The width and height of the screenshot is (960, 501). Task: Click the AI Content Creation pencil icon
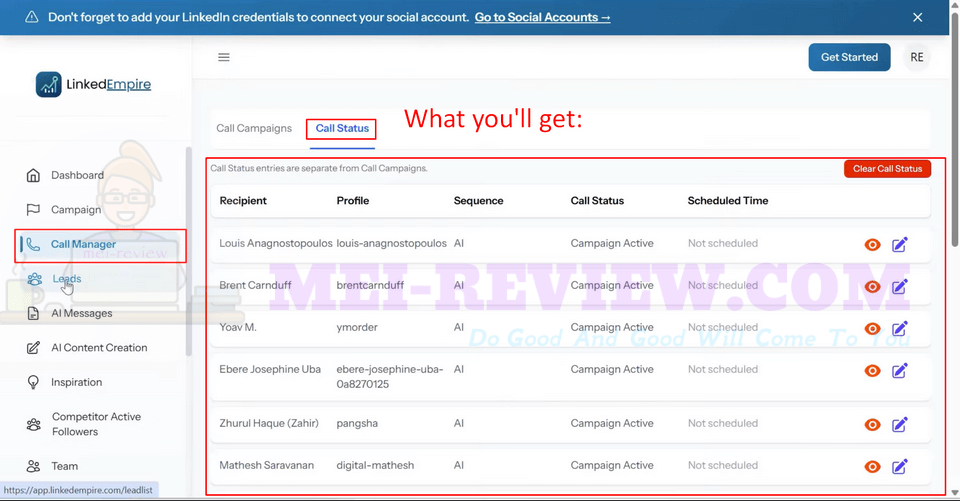point(33,347)
